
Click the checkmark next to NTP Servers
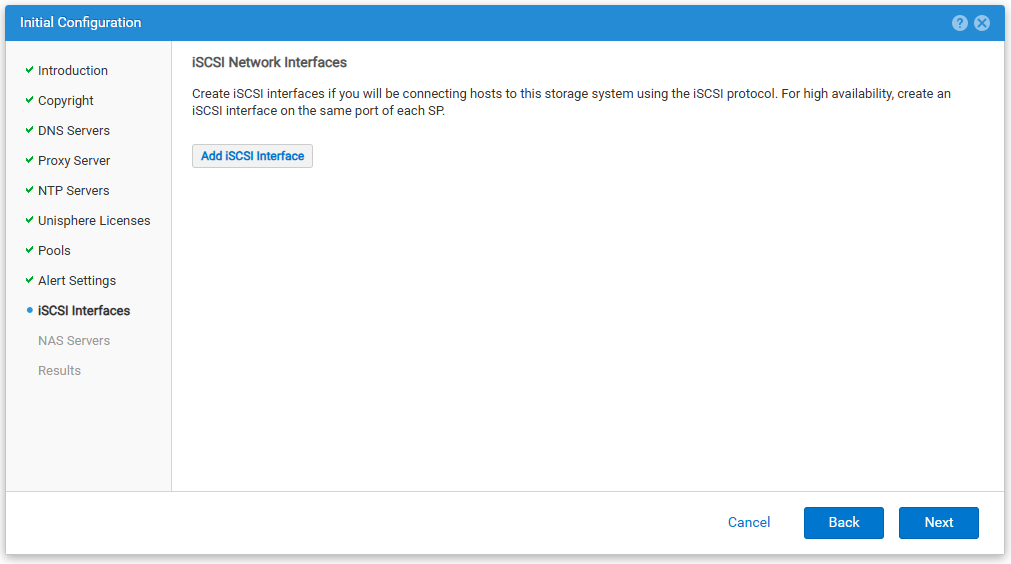pyautogui.click(x=29, y=190)
